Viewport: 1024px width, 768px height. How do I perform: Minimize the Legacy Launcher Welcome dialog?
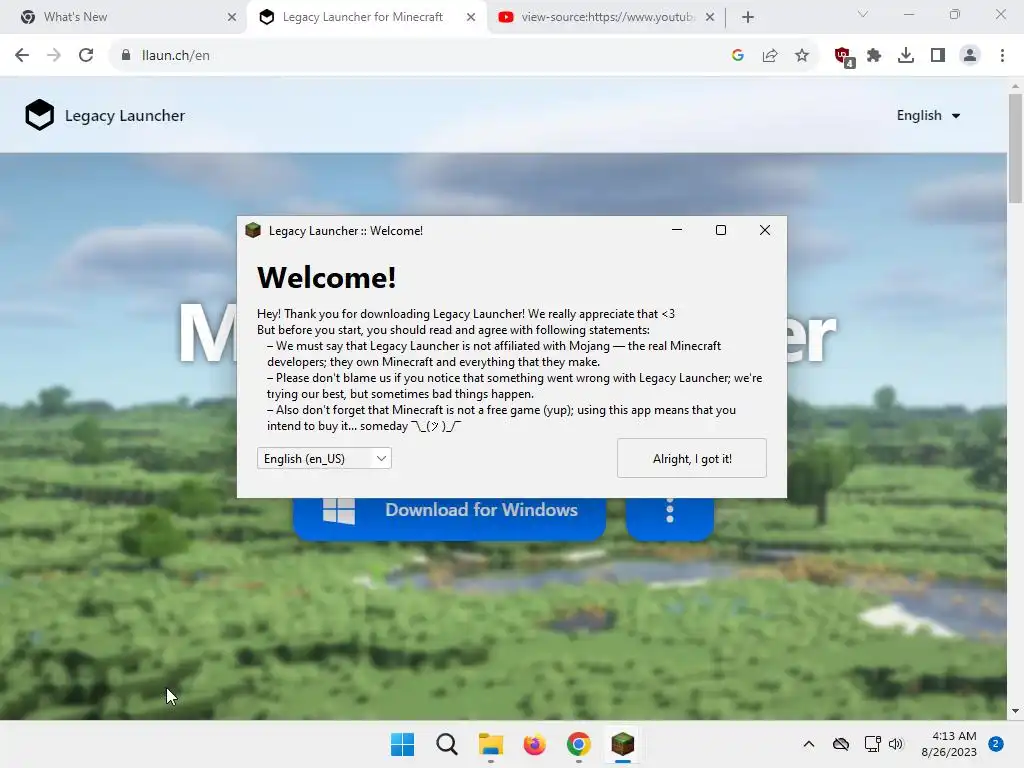point(677,230)
